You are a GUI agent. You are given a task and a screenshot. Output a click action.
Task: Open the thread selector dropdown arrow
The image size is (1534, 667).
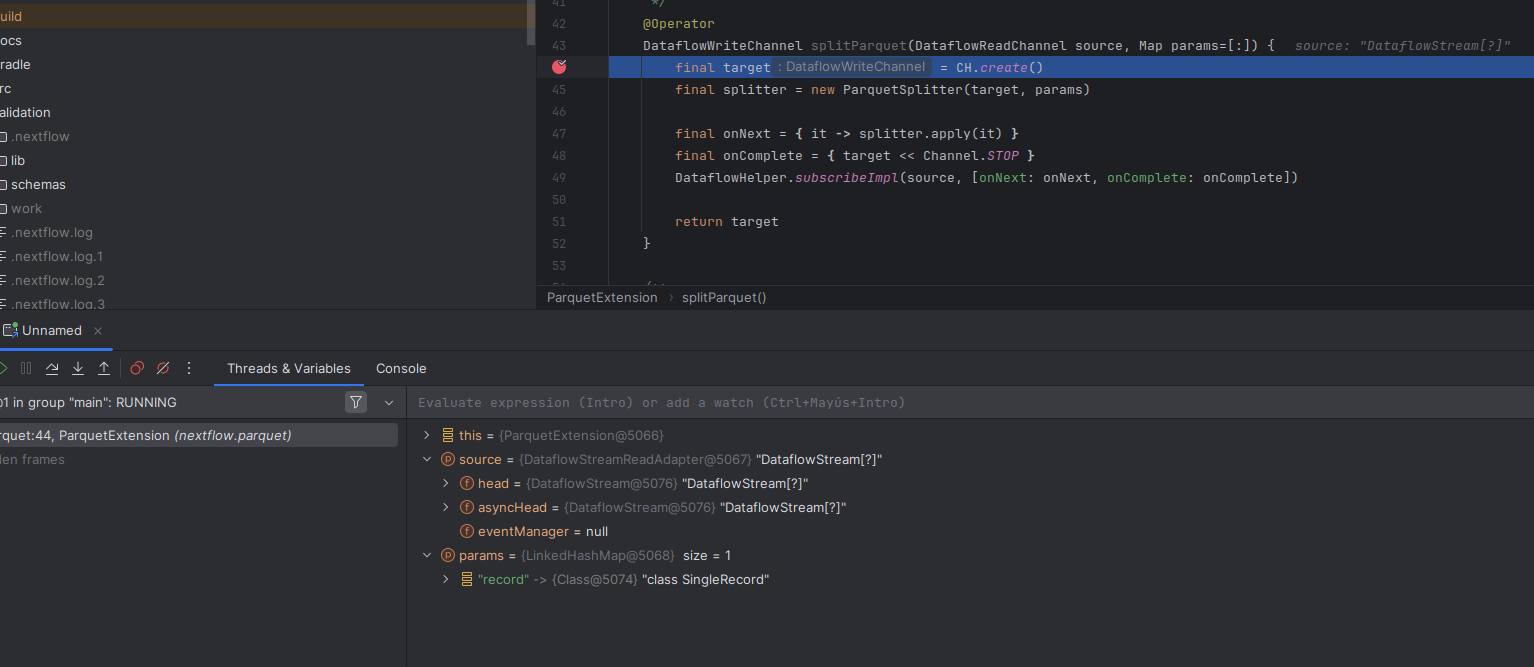[389, 402]
